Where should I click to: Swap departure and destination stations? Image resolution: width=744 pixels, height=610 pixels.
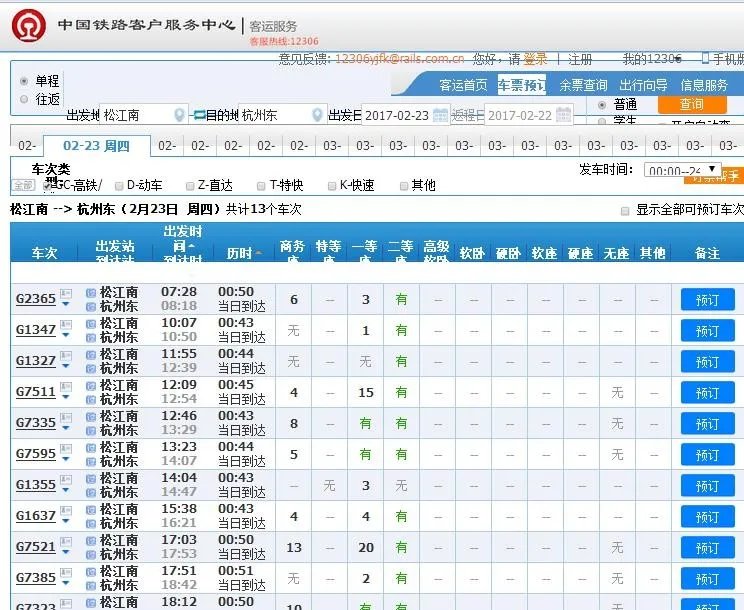(198, 114)
